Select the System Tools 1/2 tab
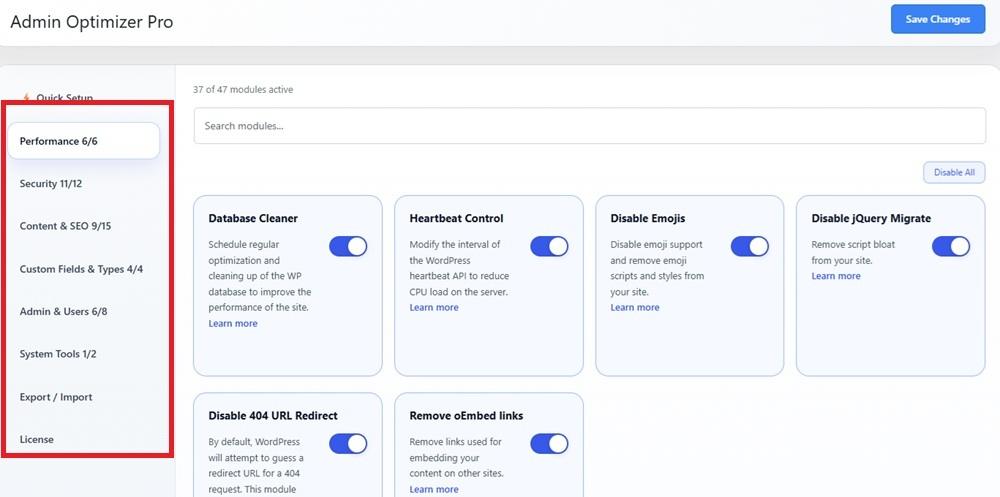The height and width of the screenshot is (497, 1000). tap(58, 354)
